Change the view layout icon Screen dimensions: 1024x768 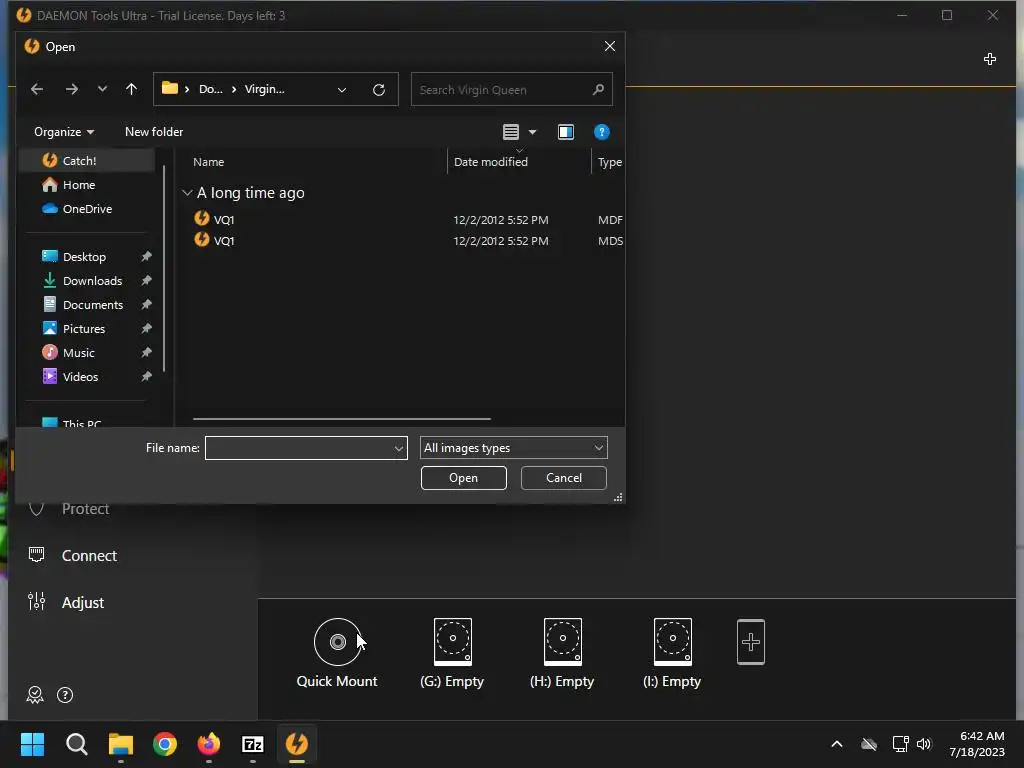pyautogui.click(x=511, y=133)
